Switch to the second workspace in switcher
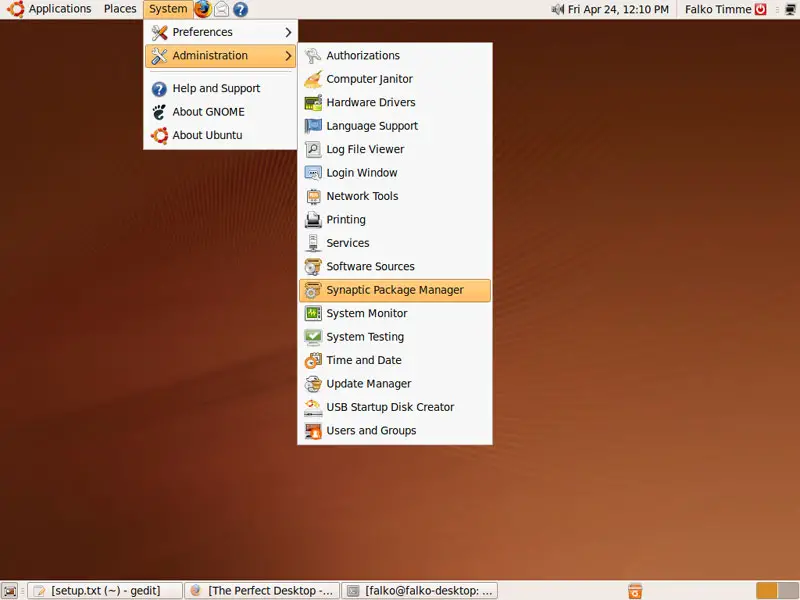800x600 pixels. pyautogui.click(x=788, y=591)
